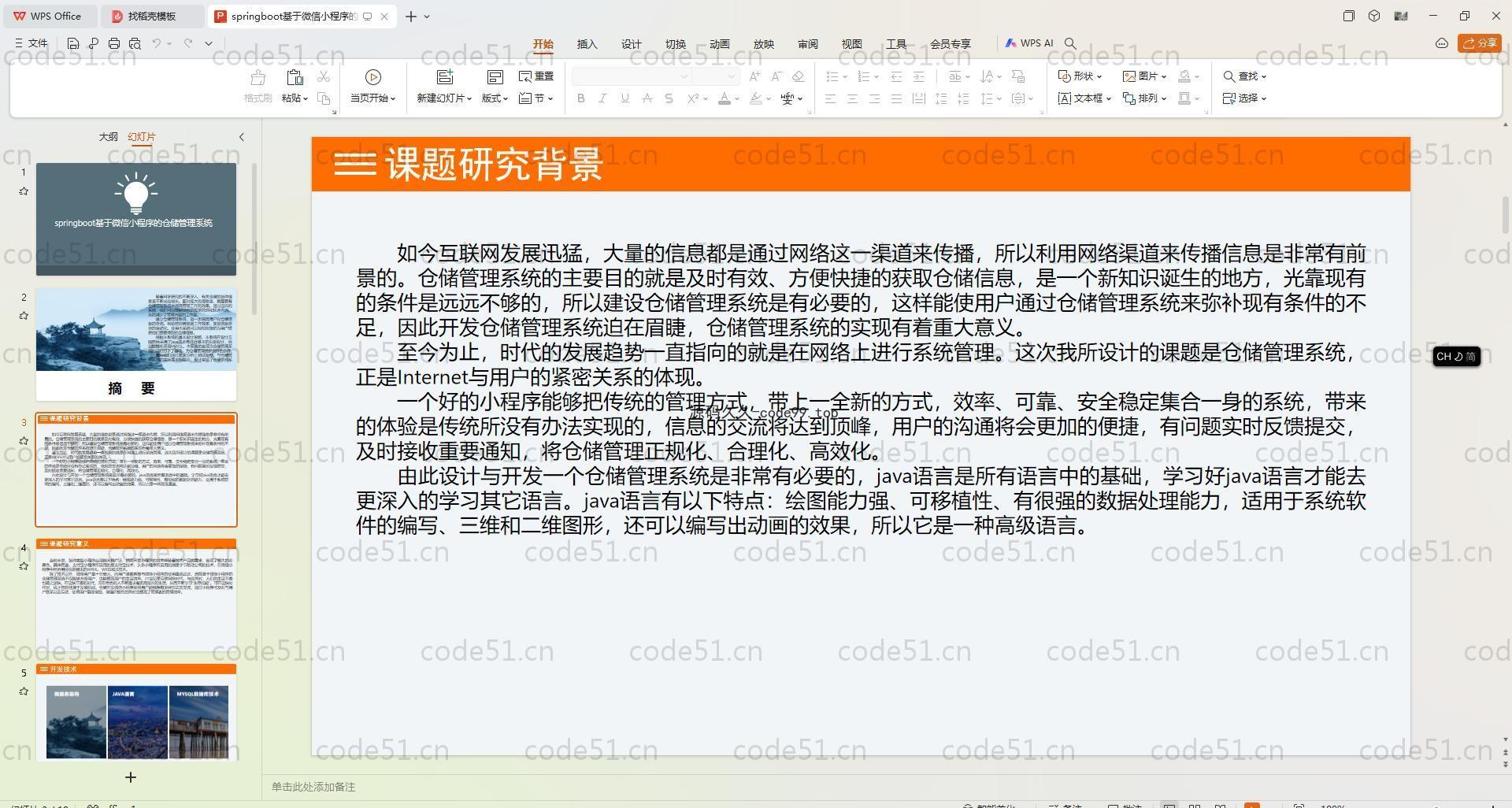Decrease font size icon

coord(776,76)
